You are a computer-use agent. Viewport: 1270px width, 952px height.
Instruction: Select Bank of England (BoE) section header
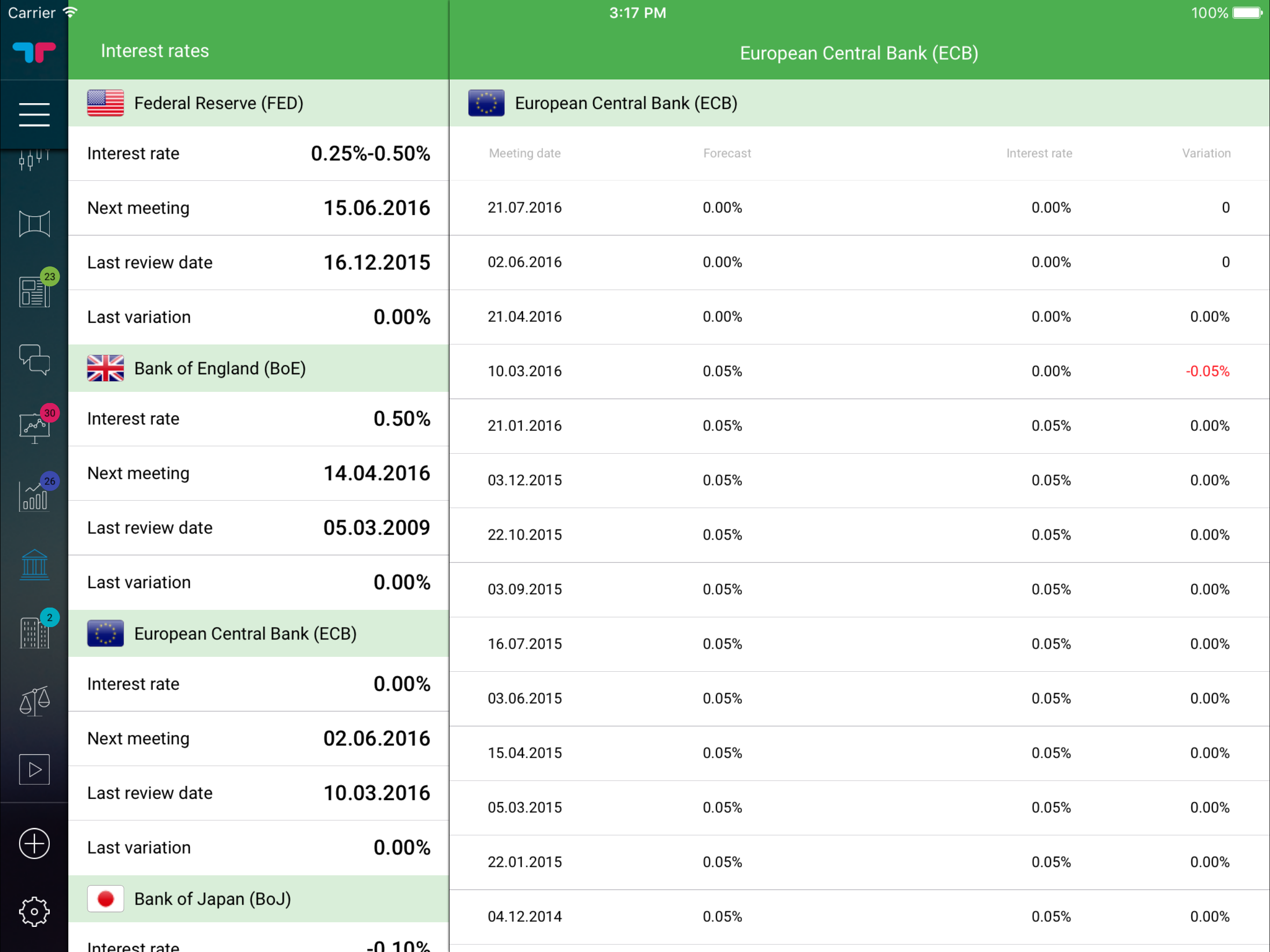(258, 369)
